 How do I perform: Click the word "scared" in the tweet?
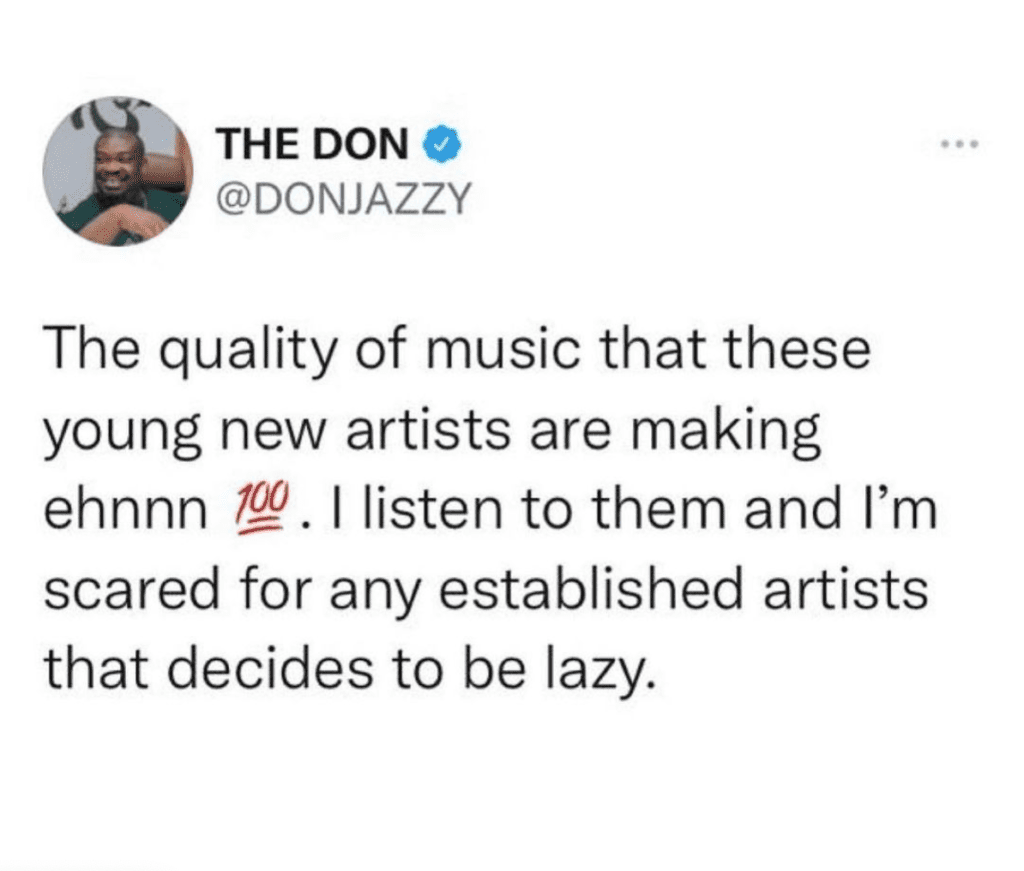click(x=132, y=590)
